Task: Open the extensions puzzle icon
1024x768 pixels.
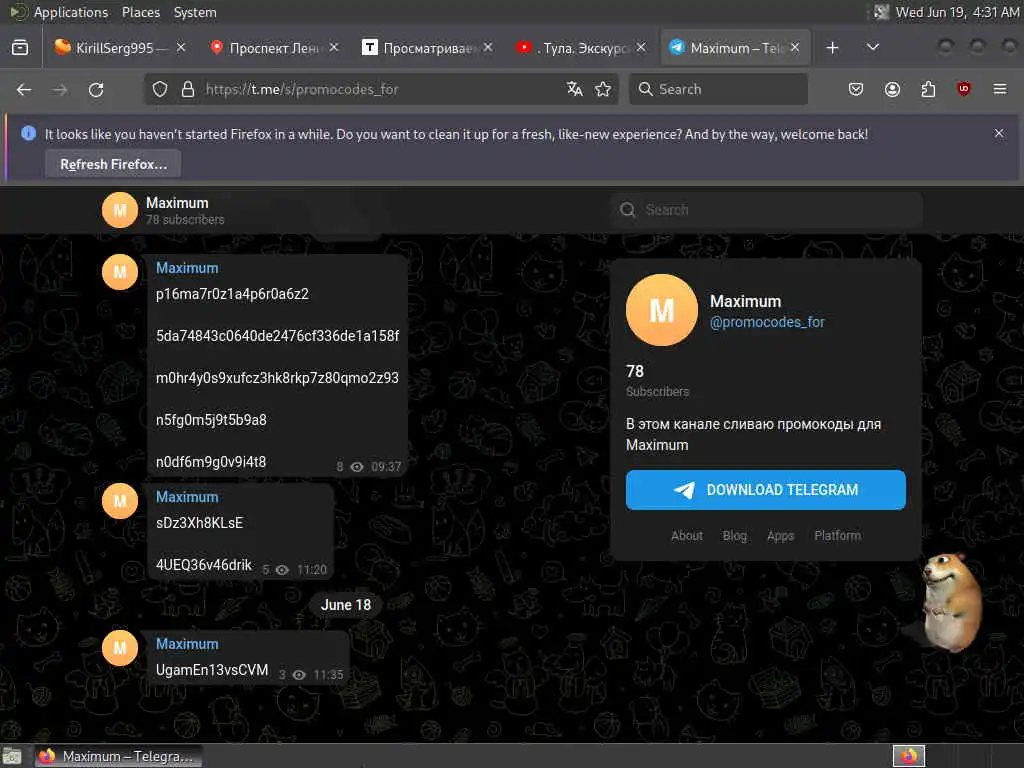Action: [928, 89]
